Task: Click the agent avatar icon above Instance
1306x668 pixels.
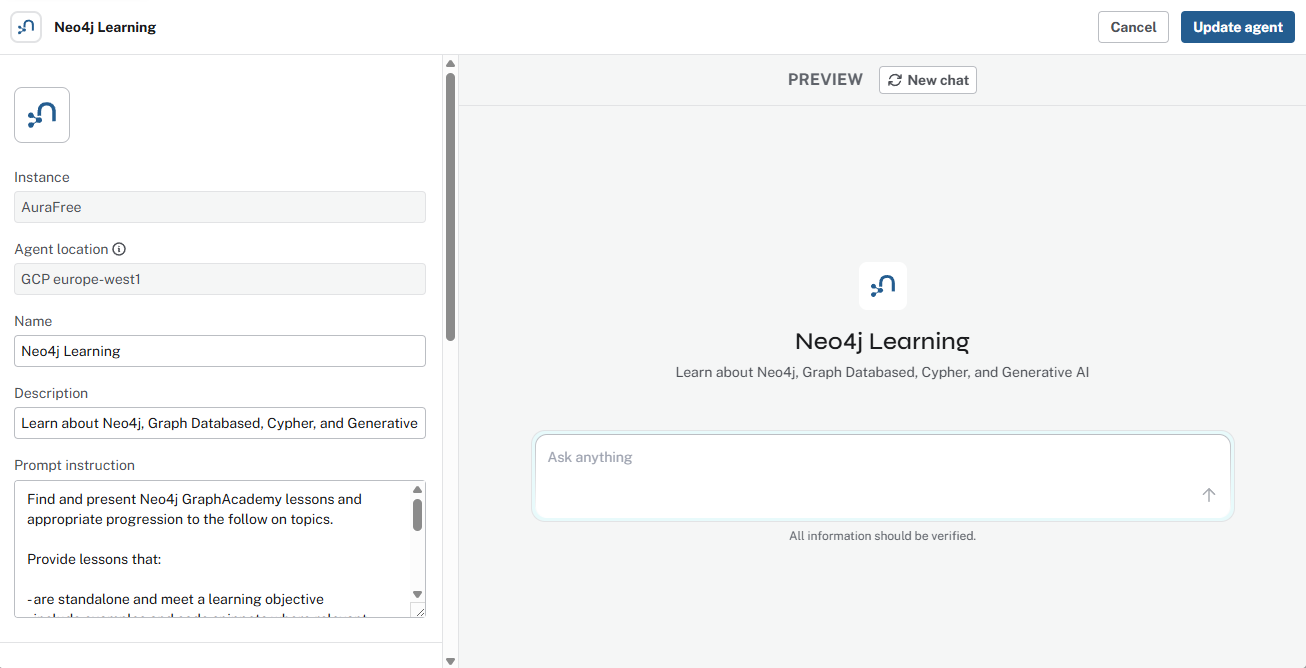Action: coord(42,115)
